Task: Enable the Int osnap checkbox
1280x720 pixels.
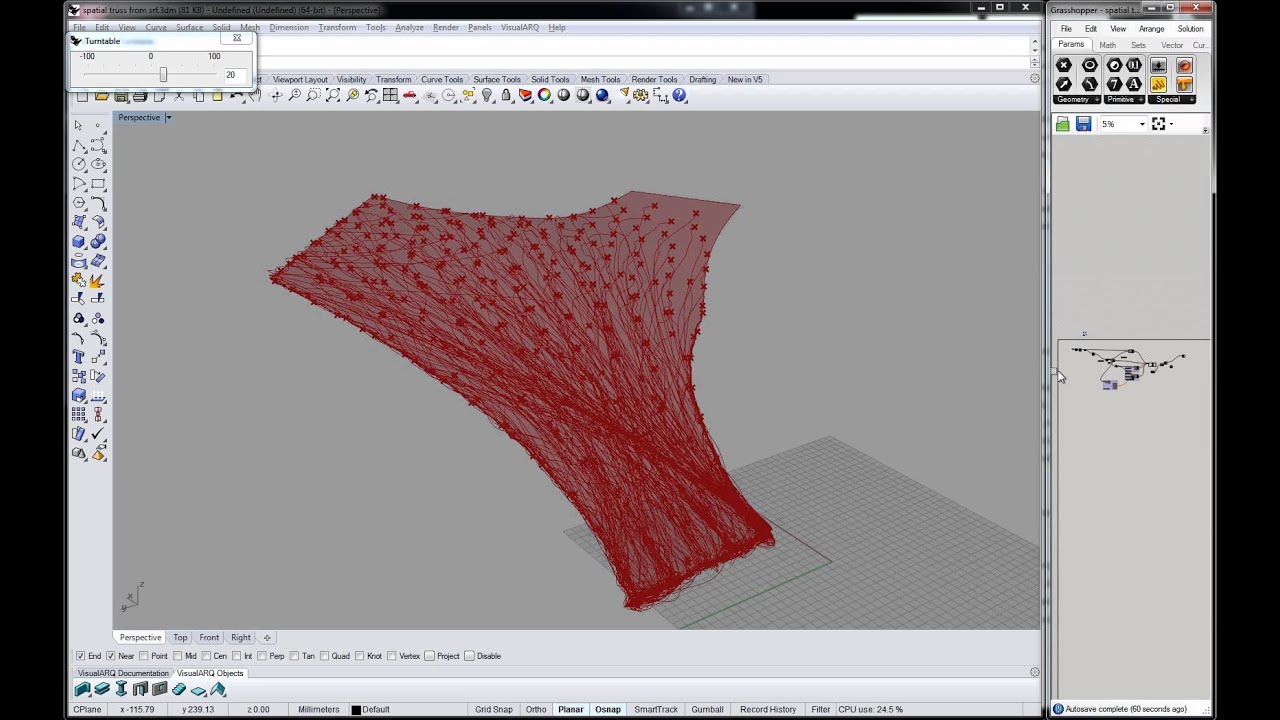Action: [x=236, y=656]
